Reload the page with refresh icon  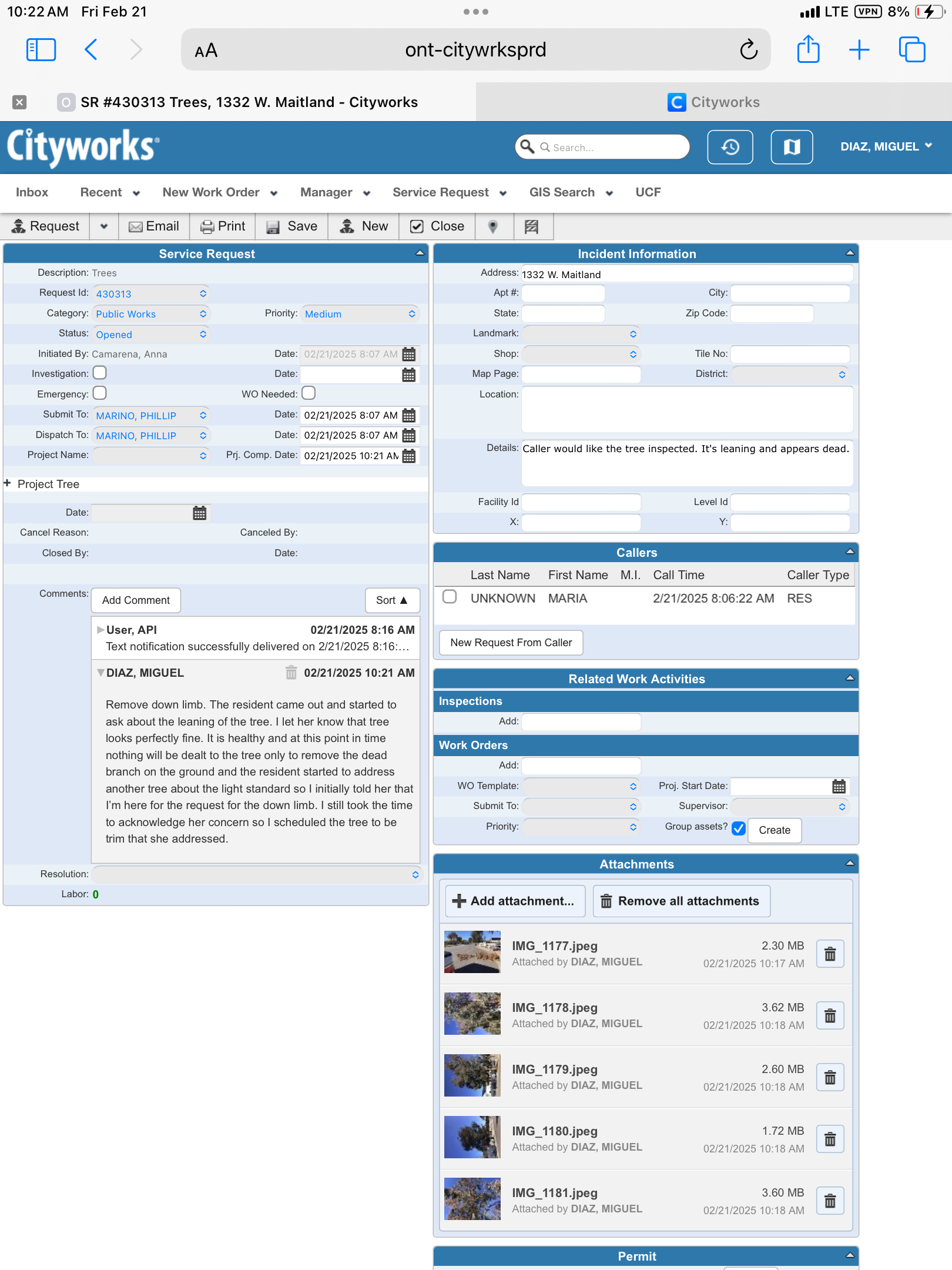(x=749, y=49)
